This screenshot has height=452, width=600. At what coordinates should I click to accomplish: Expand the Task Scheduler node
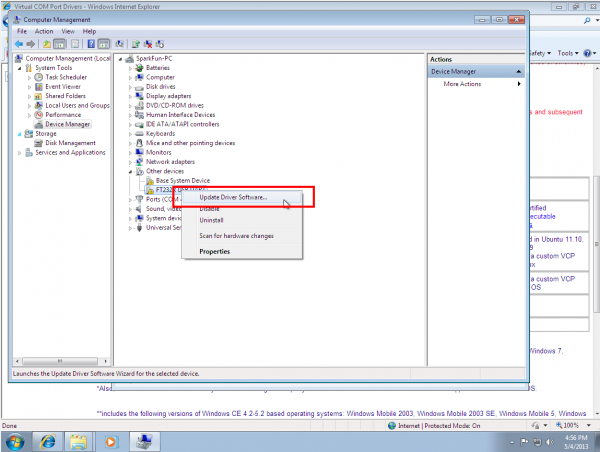click(29, 77)
